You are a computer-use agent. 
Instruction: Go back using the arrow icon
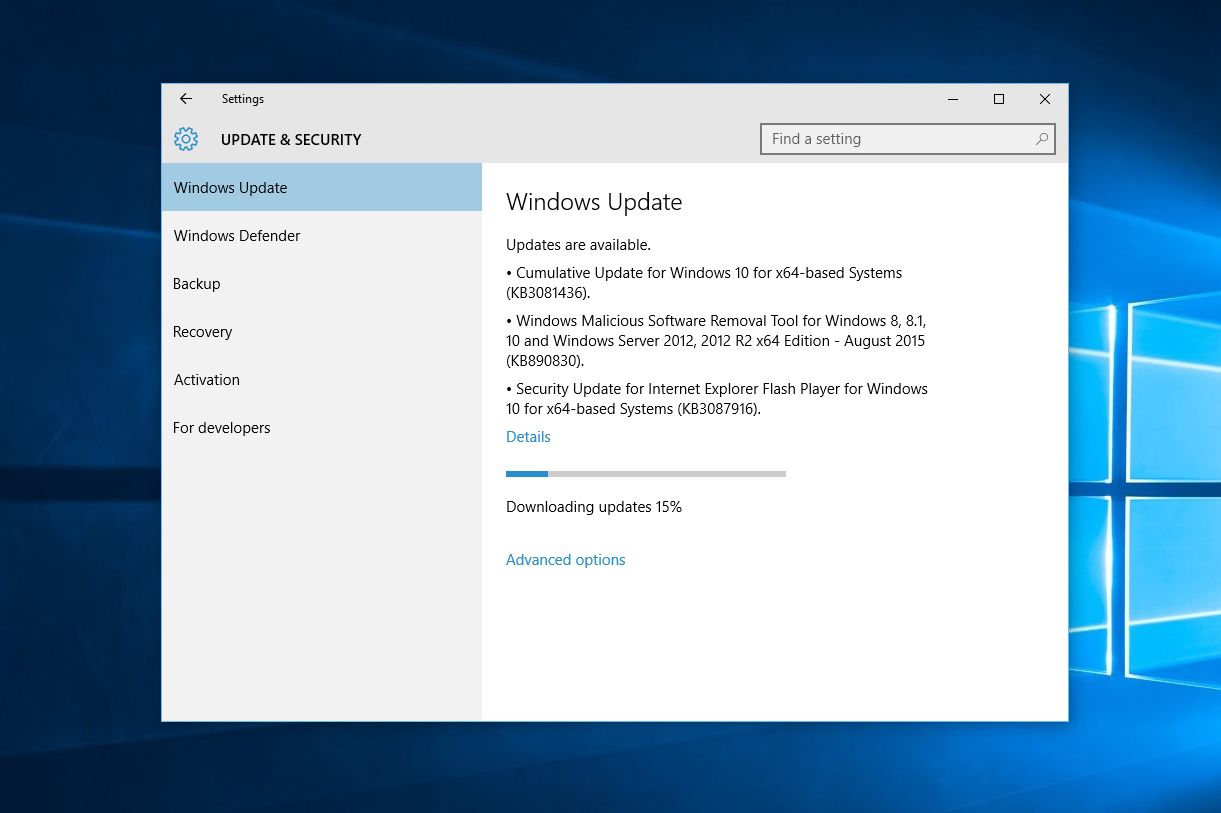[186, 99]
